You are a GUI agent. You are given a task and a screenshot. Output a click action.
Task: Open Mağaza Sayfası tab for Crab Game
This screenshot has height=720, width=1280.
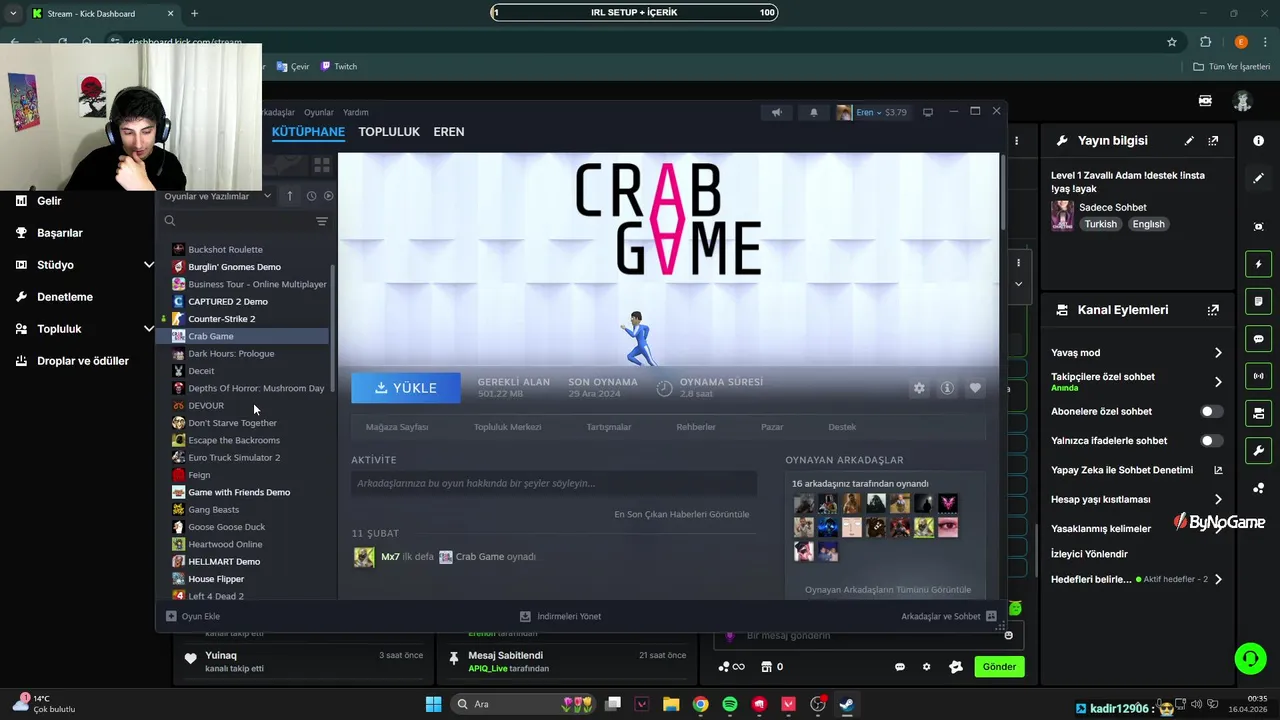click(x=397, y=427)
